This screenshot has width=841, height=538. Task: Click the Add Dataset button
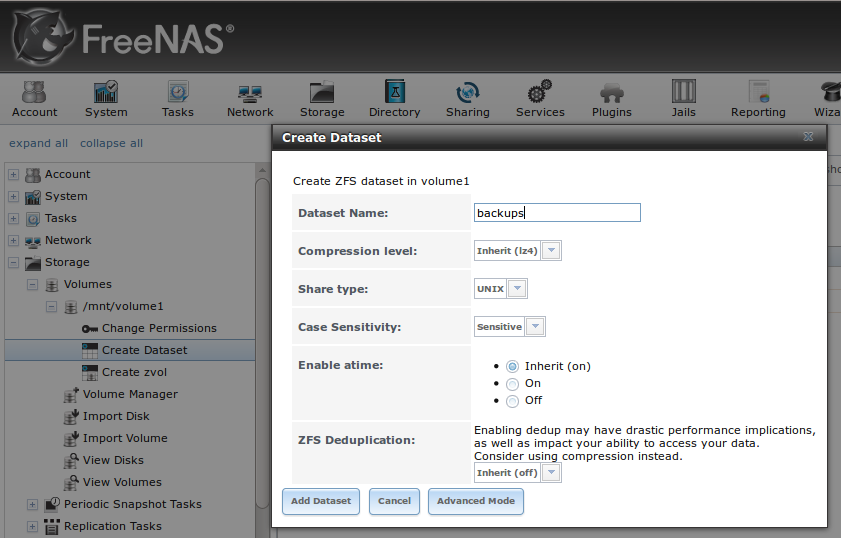[x=321, y=501]
